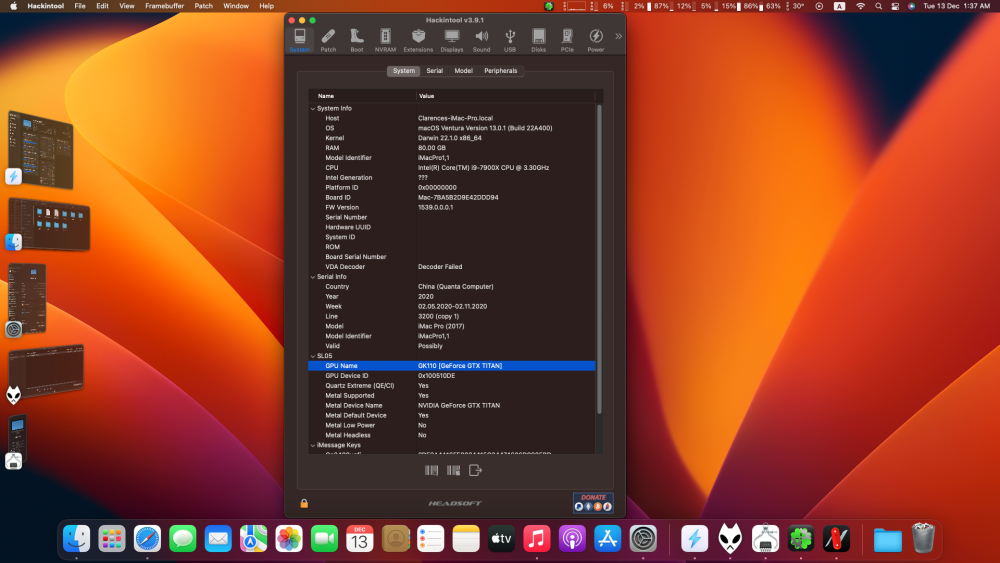Open the Boot toolbar section

click(357, 40)
